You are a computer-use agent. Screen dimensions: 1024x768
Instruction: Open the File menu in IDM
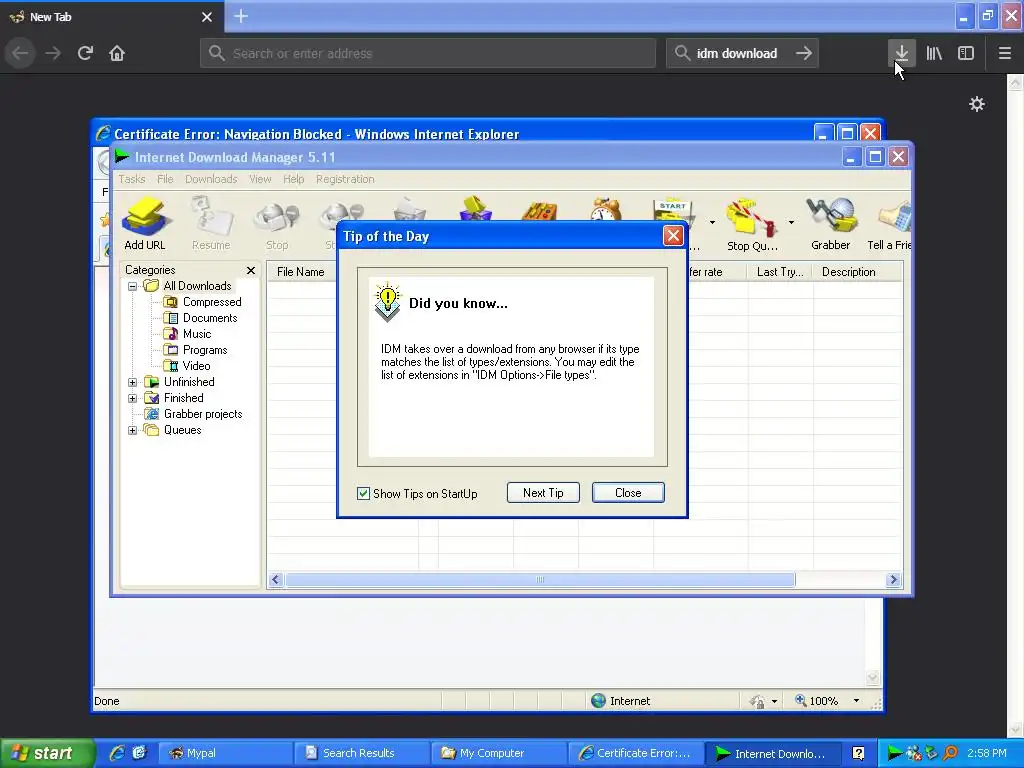point(165,179)
